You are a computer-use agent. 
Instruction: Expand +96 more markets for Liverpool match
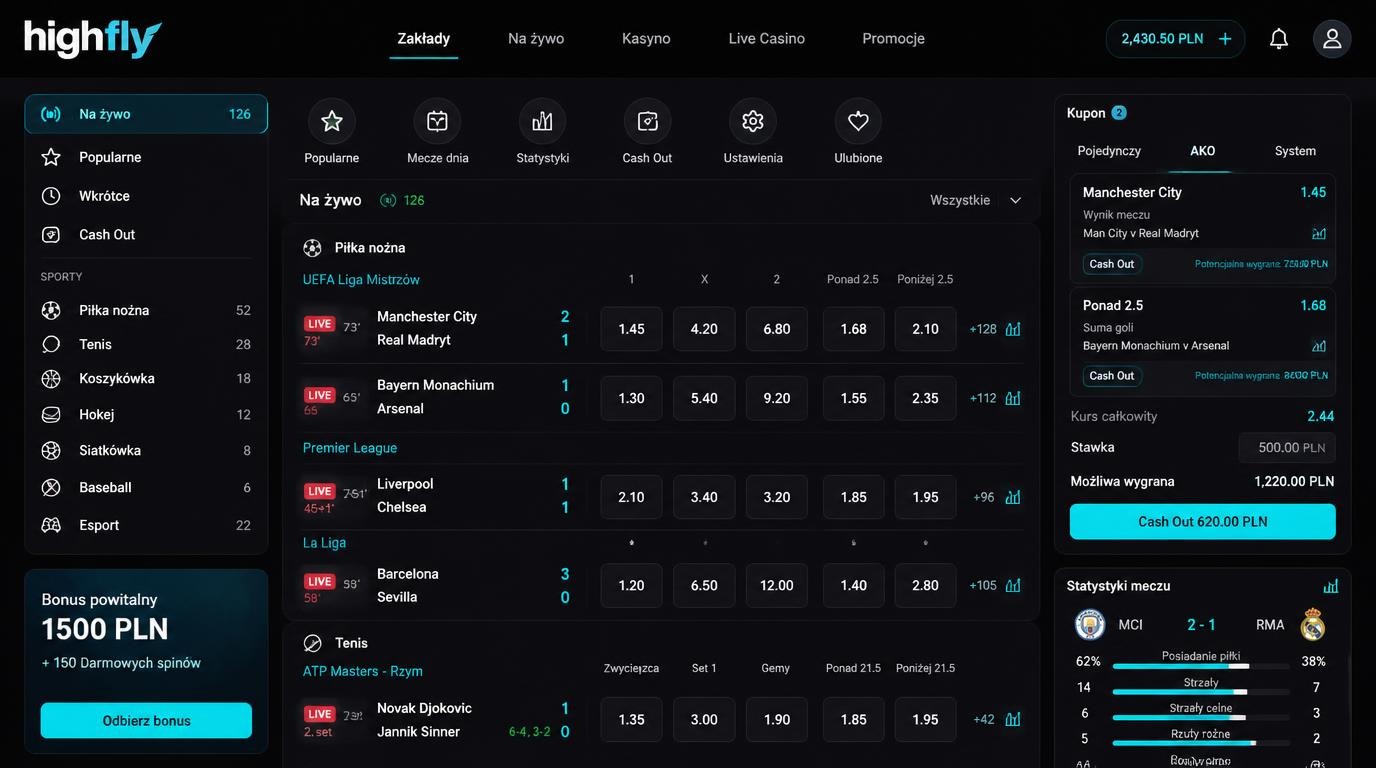984,497
